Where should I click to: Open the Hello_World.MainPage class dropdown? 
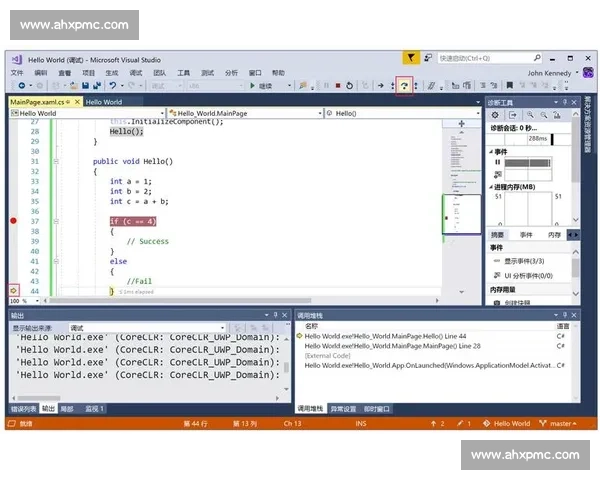(x=320, y=113)
